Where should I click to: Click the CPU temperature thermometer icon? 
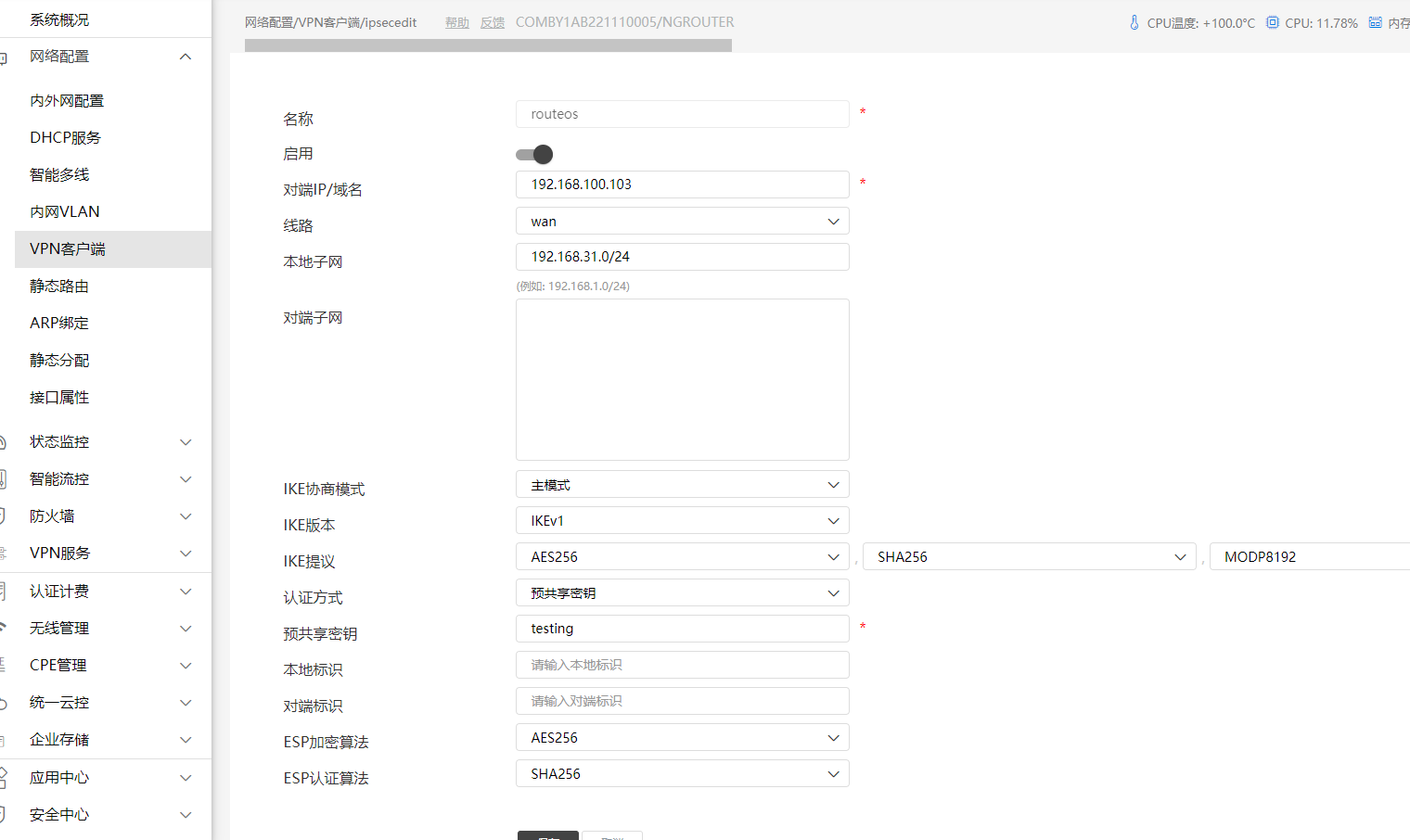(1134, 22)
